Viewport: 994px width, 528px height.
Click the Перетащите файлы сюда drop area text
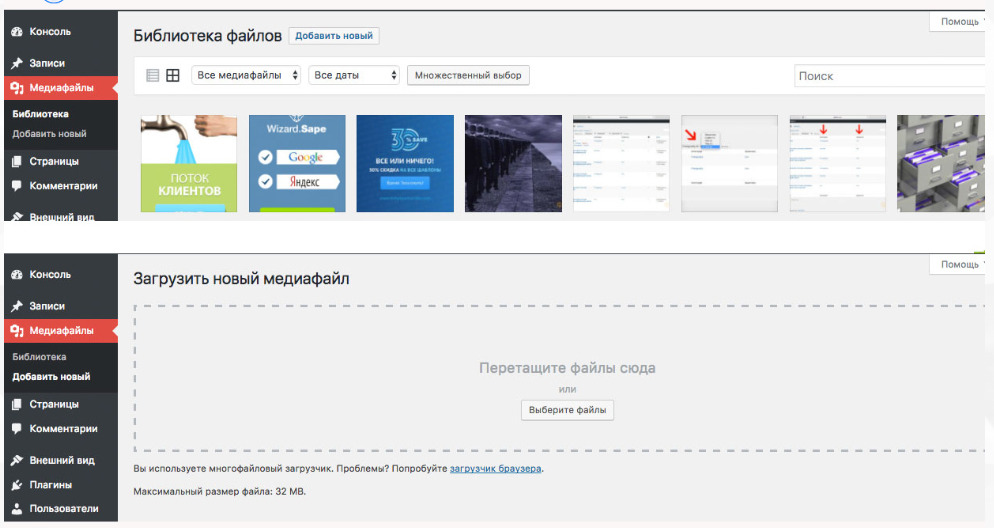[567, 368]
